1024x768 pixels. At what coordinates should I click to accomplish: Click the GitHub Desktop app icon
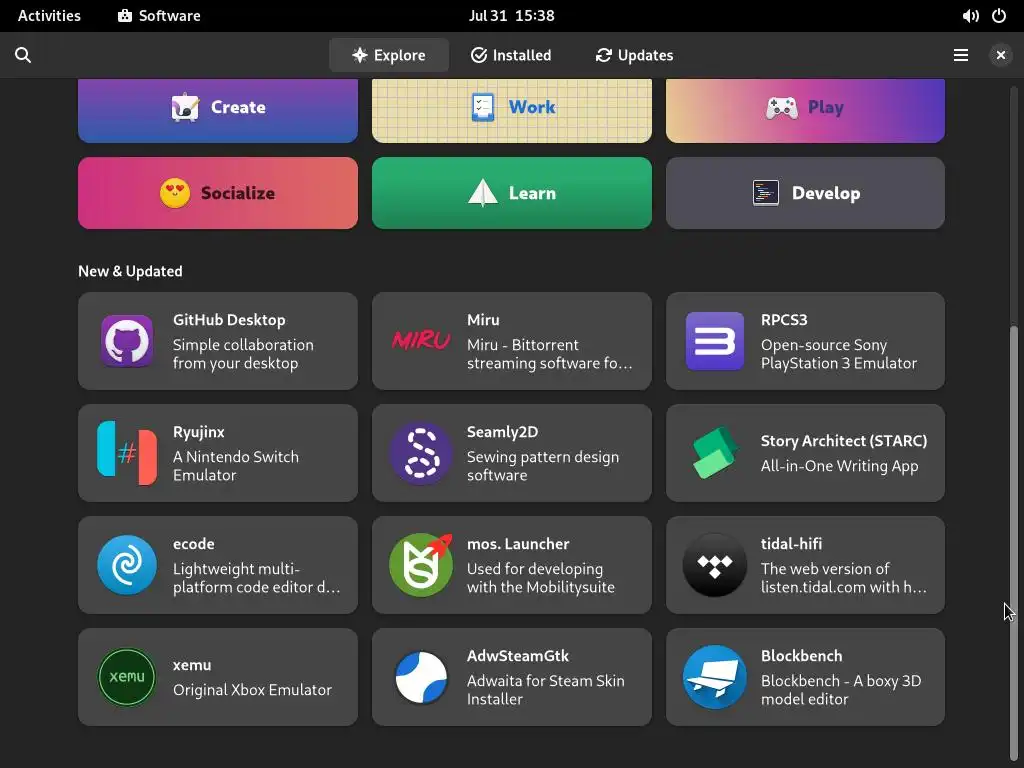(127, 341)
